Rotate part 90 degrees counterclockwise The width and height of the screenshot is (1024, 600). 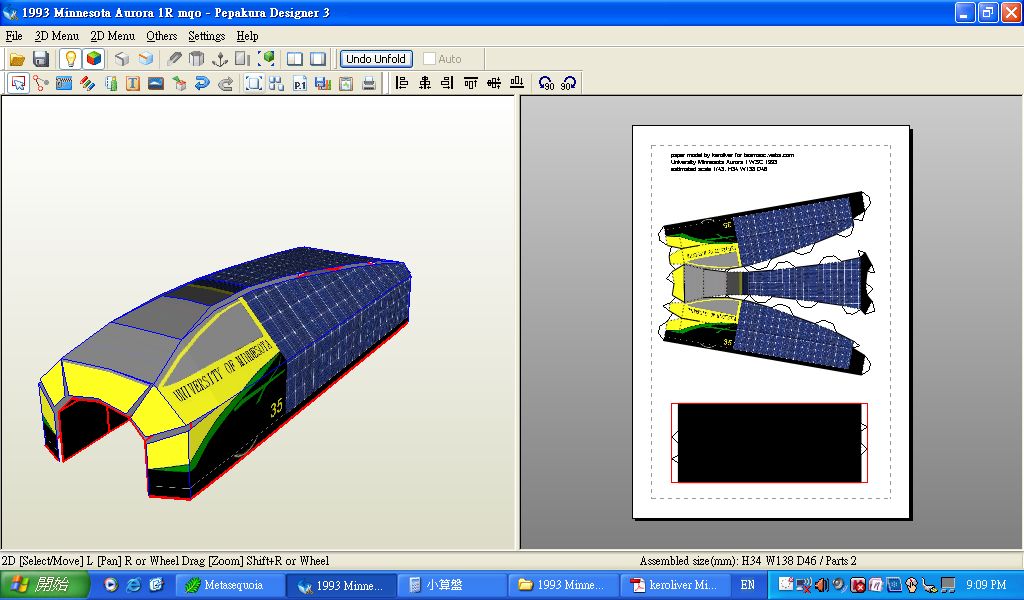546,84
